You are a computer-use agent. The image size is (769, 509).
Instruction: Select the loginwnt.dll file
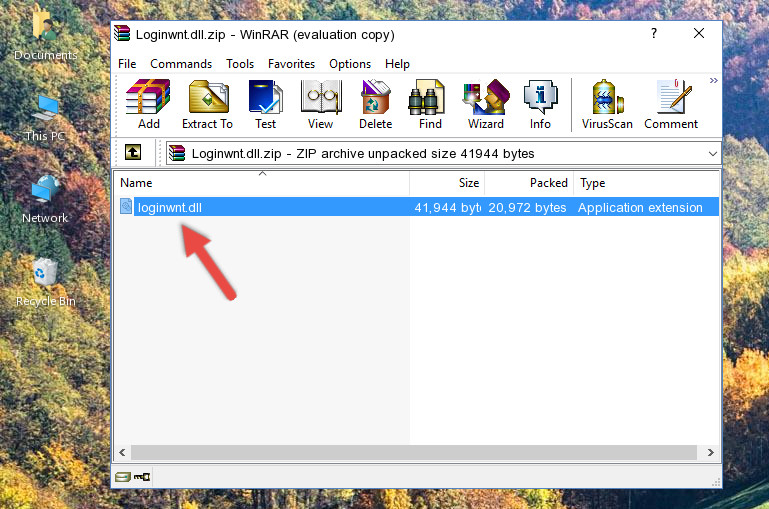[170, 207]
